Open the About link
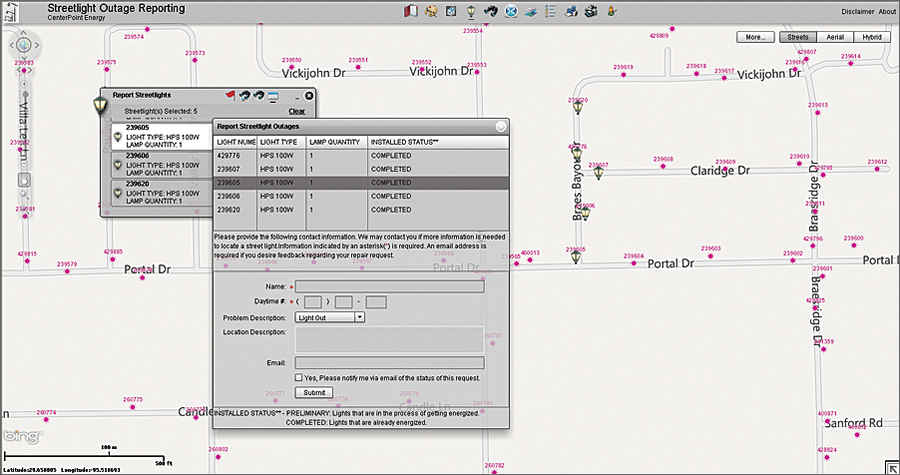Viewport: 900px width, 475px height. pyautogui.click(x=888, y=12)
